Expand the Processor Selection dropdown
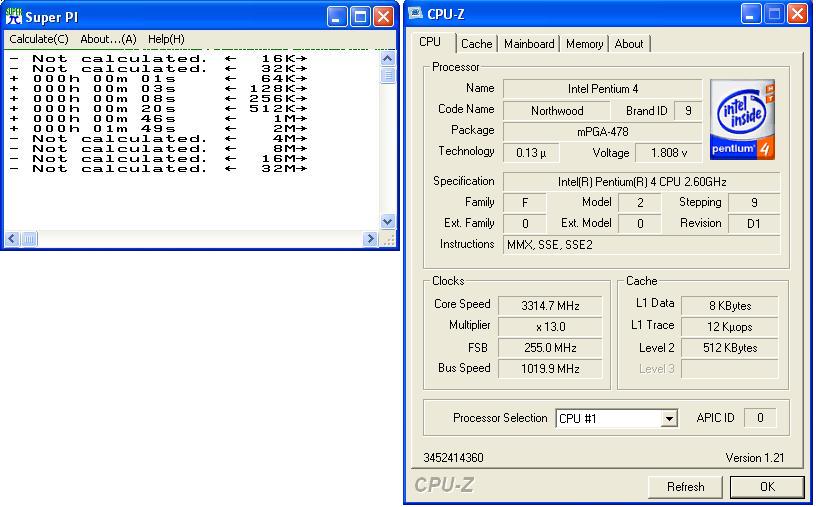The image size is (816, 507). click(669, 419)
